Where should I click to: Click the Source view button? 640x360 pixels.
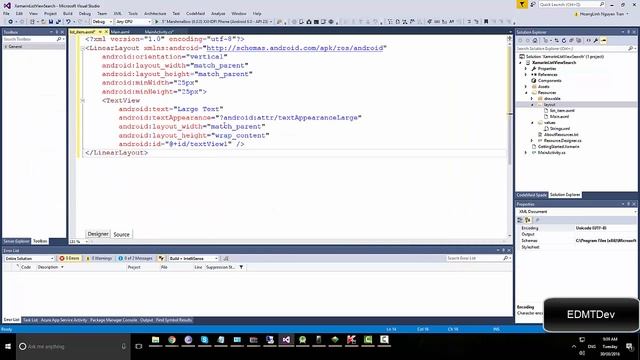click(121, 234)
